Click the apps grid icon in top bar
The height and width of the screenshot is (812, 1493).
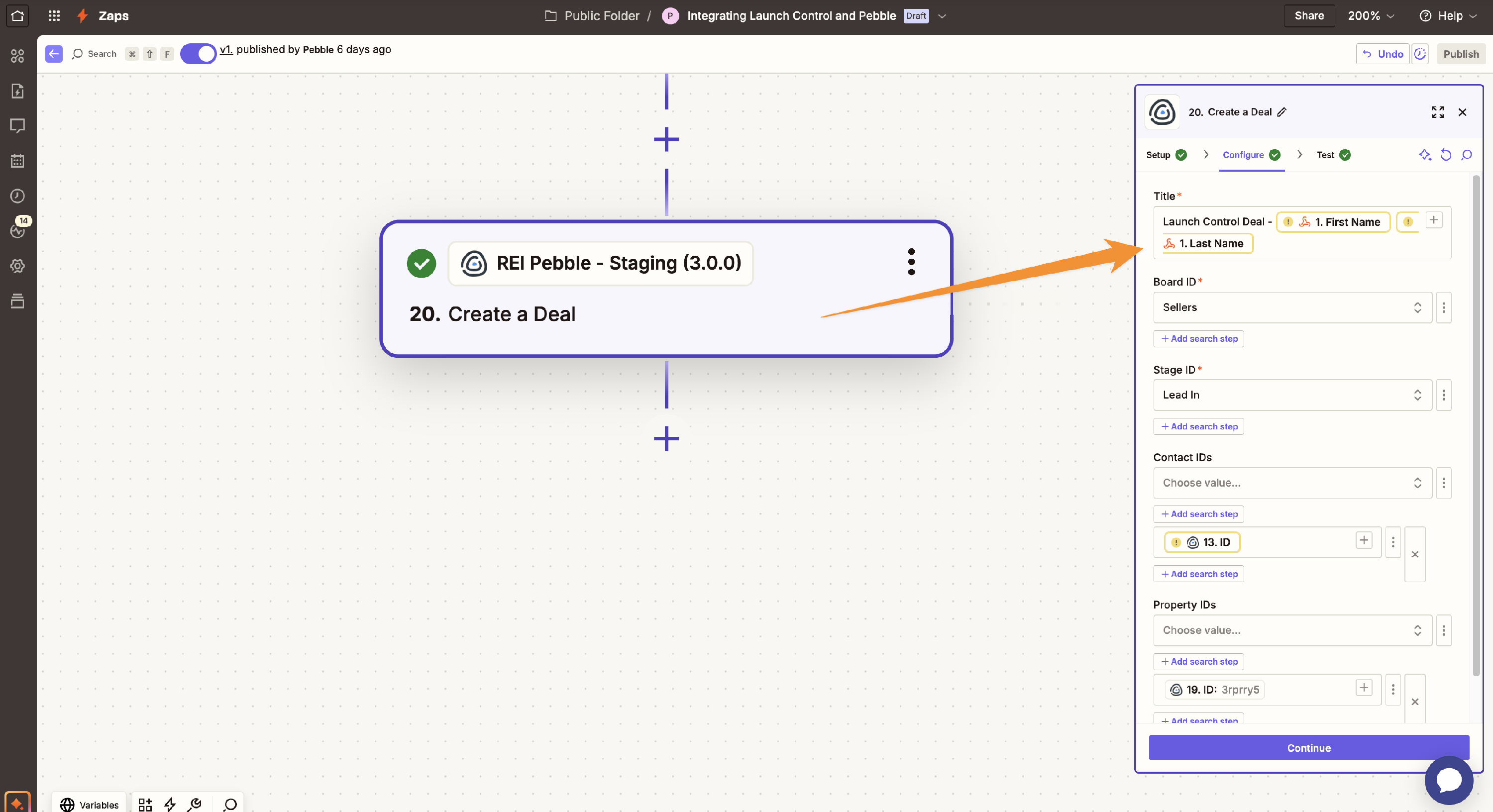click(x=54, y=15)
